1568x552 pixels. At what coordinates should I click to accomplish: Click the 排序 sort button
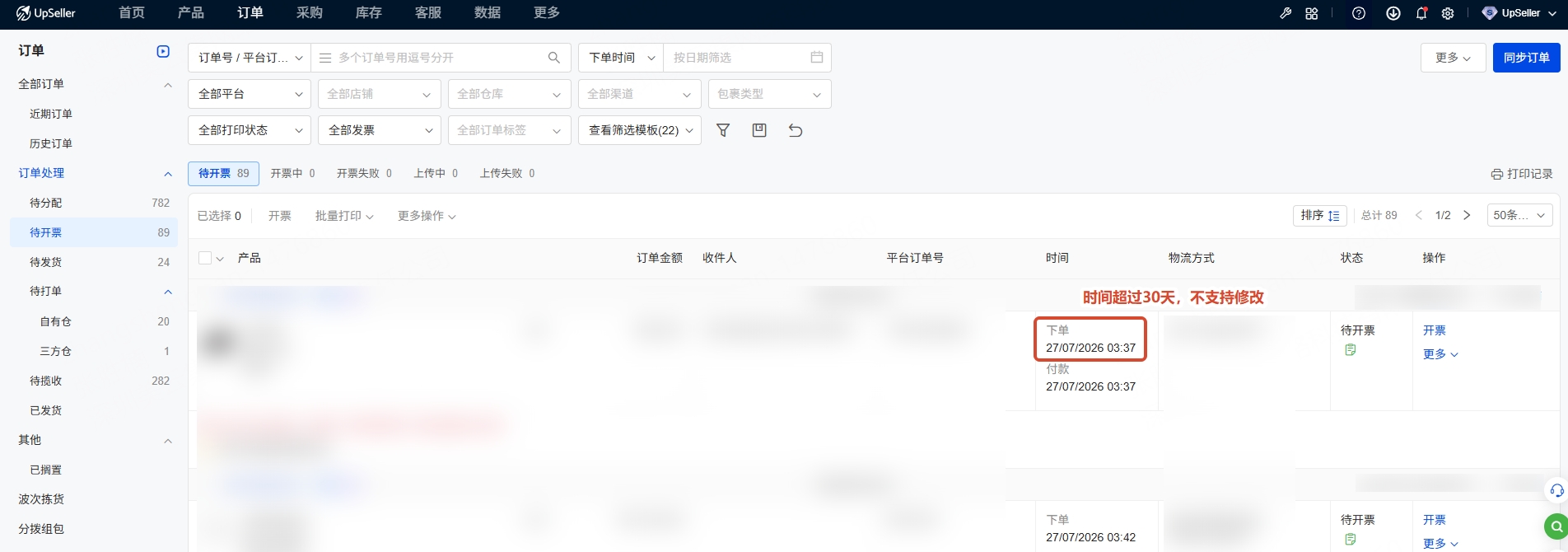tap(1320, 215)
